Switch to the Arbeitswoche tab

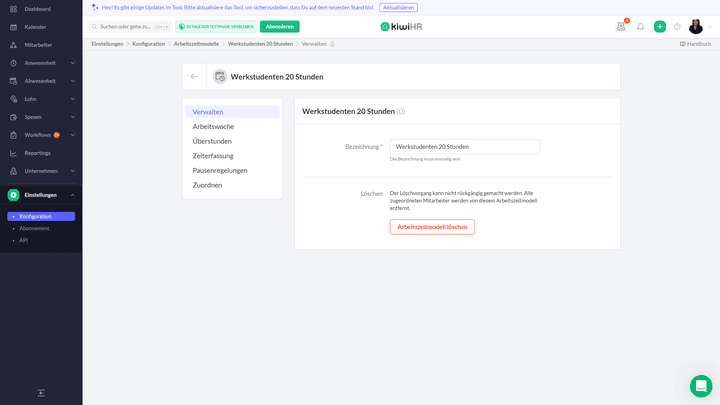click(x=213, y=127)
